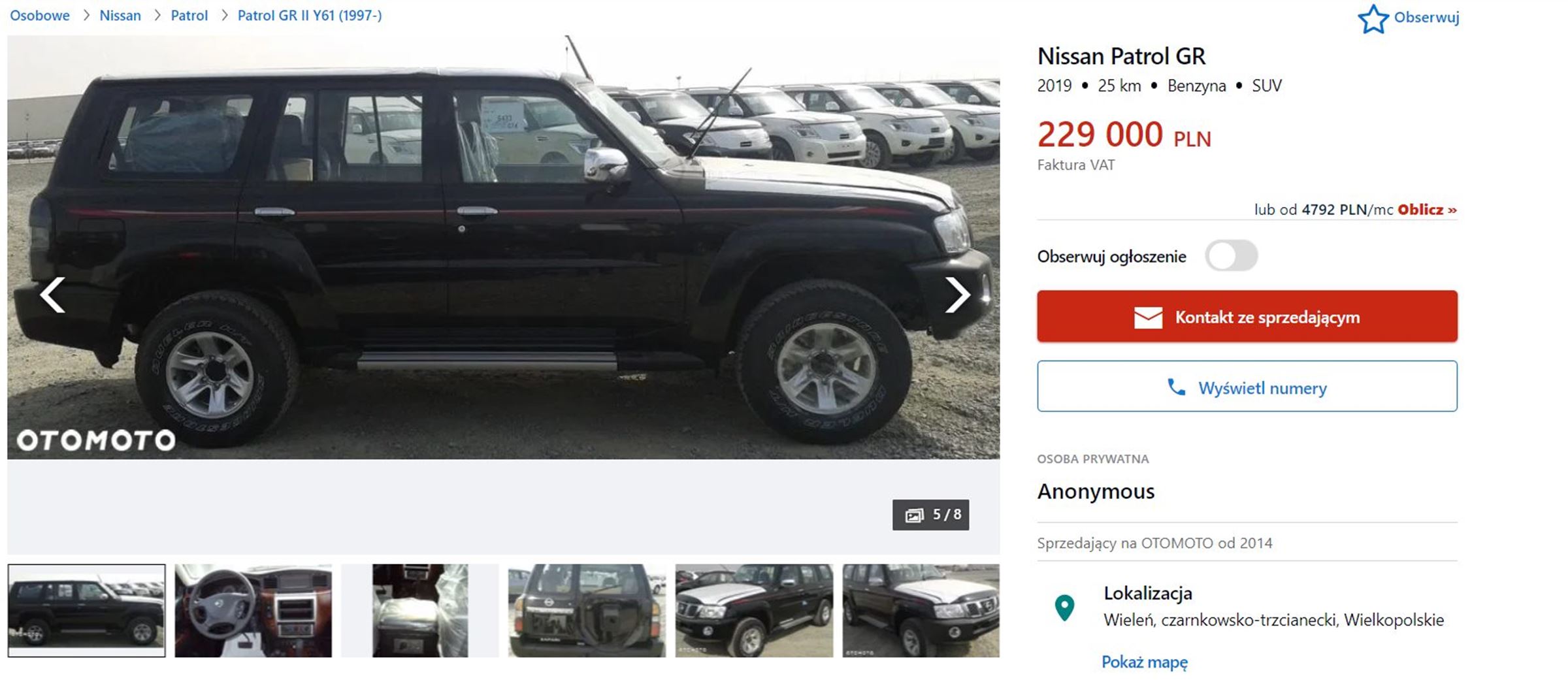Click the star Obserwuj icon
The width and height of the screenshot is (1568, 680).
click(1373, 19)
